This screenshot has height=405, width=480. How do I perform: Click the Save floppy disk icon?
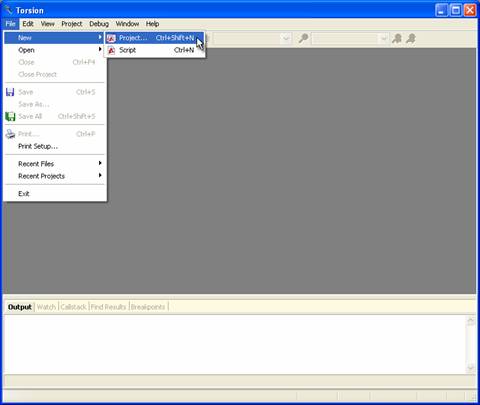(10, 92)
